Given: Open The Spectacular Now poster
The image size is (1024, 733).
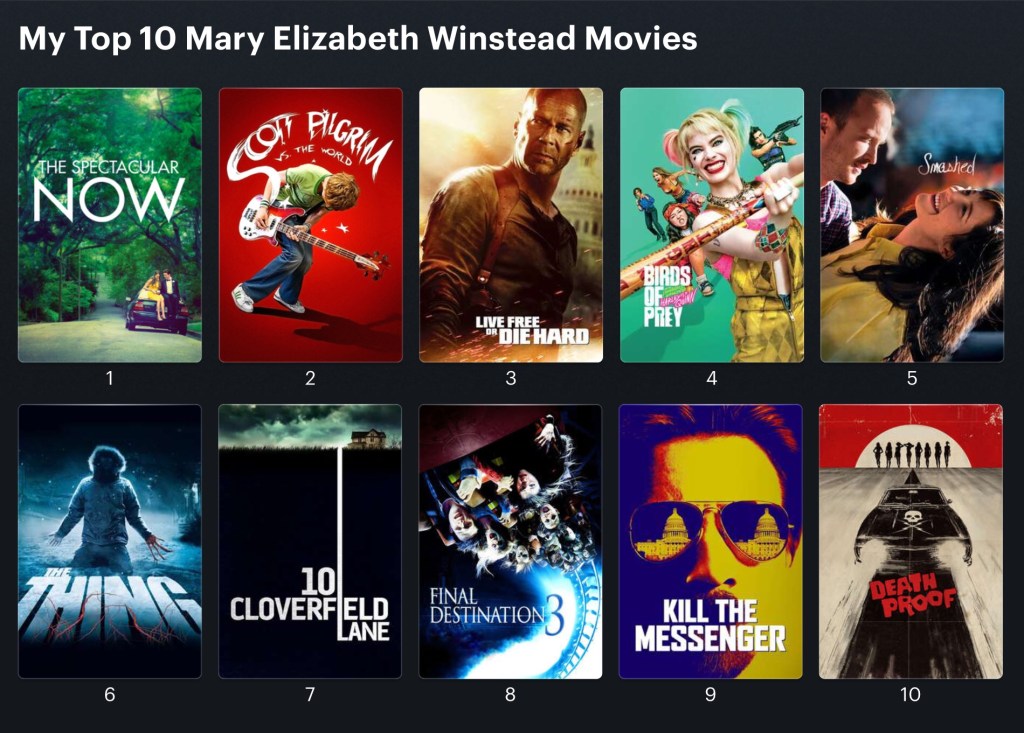Looking at the screenshot, I should (x=110, y=225).
